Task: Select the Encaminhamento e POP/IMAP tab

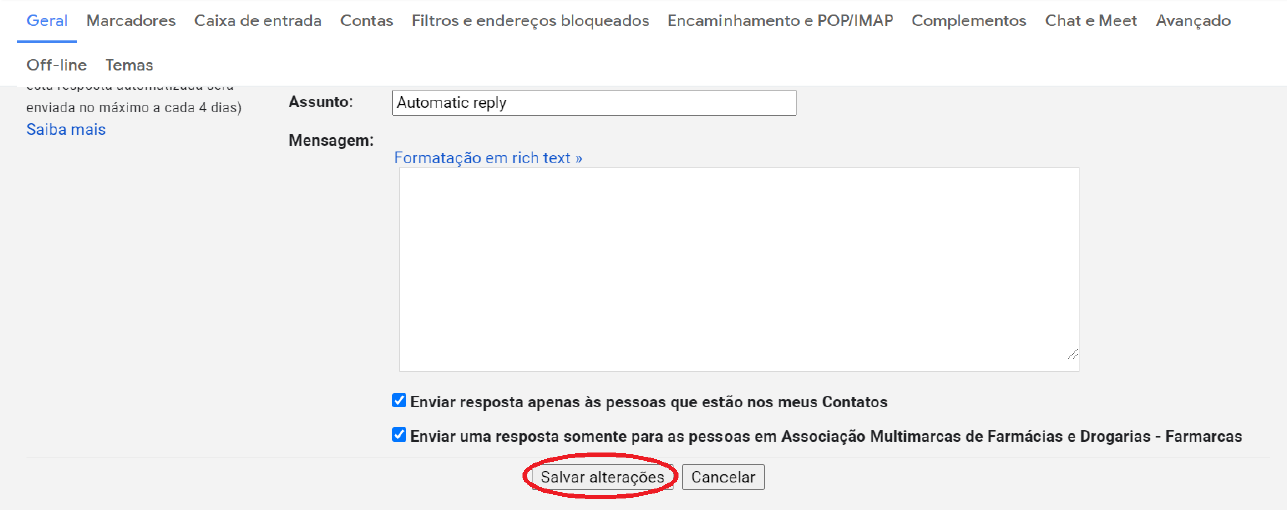Action: click(780, 21)
